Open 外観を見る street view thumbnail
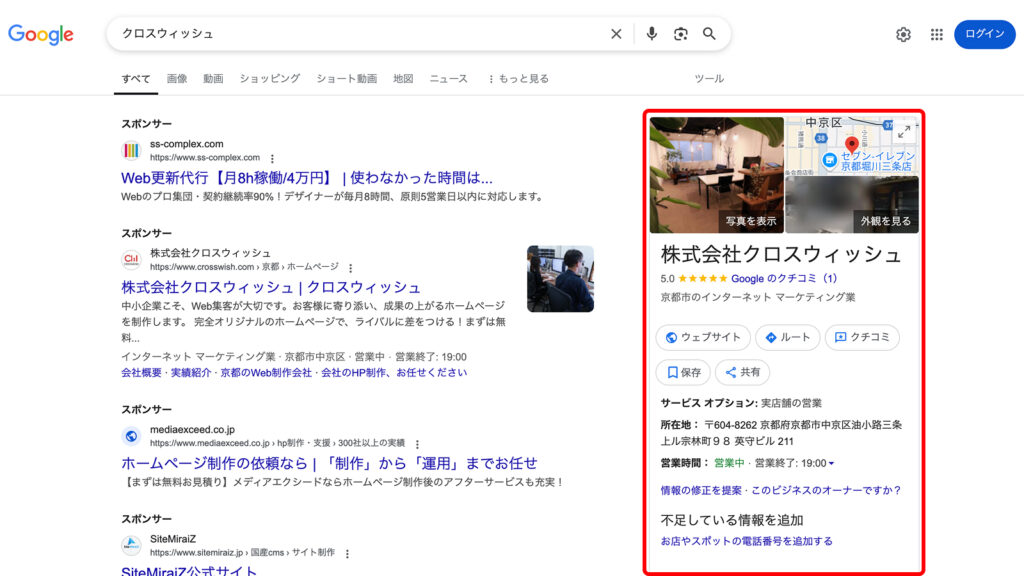1024x576 pixels. (852, 204)
